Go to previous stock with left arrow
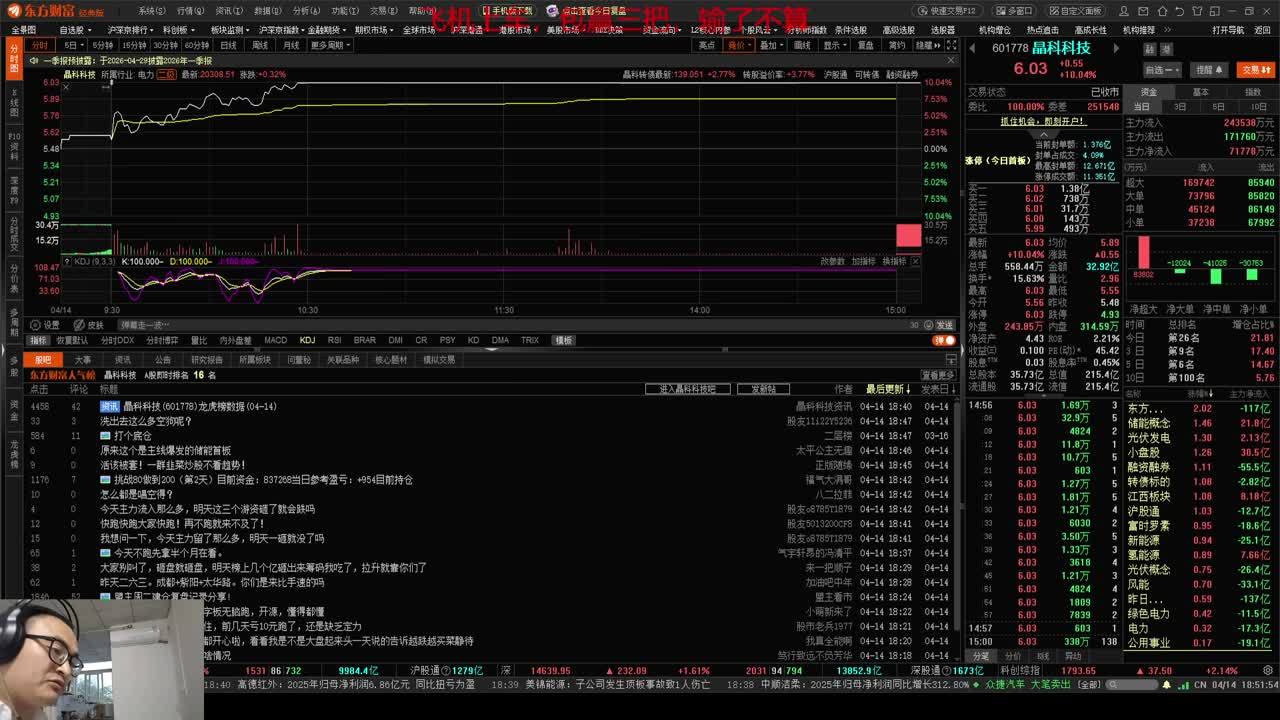Image resolution: width=1280 pixels, height=720 pixels. click(x=973, y=48)
